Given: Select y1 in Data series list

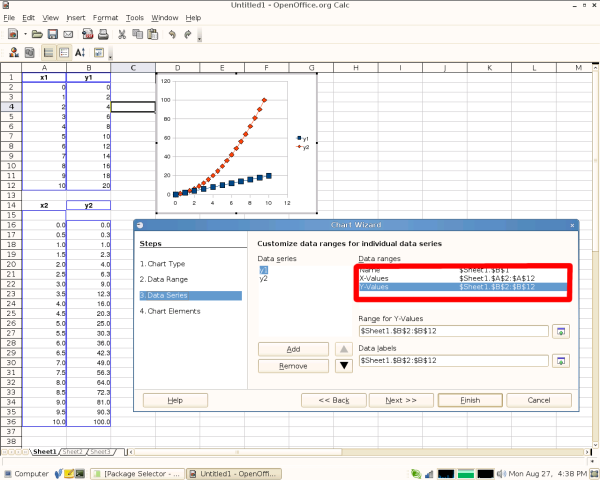Looking at the screenshot, I should (x=264, y=270).
